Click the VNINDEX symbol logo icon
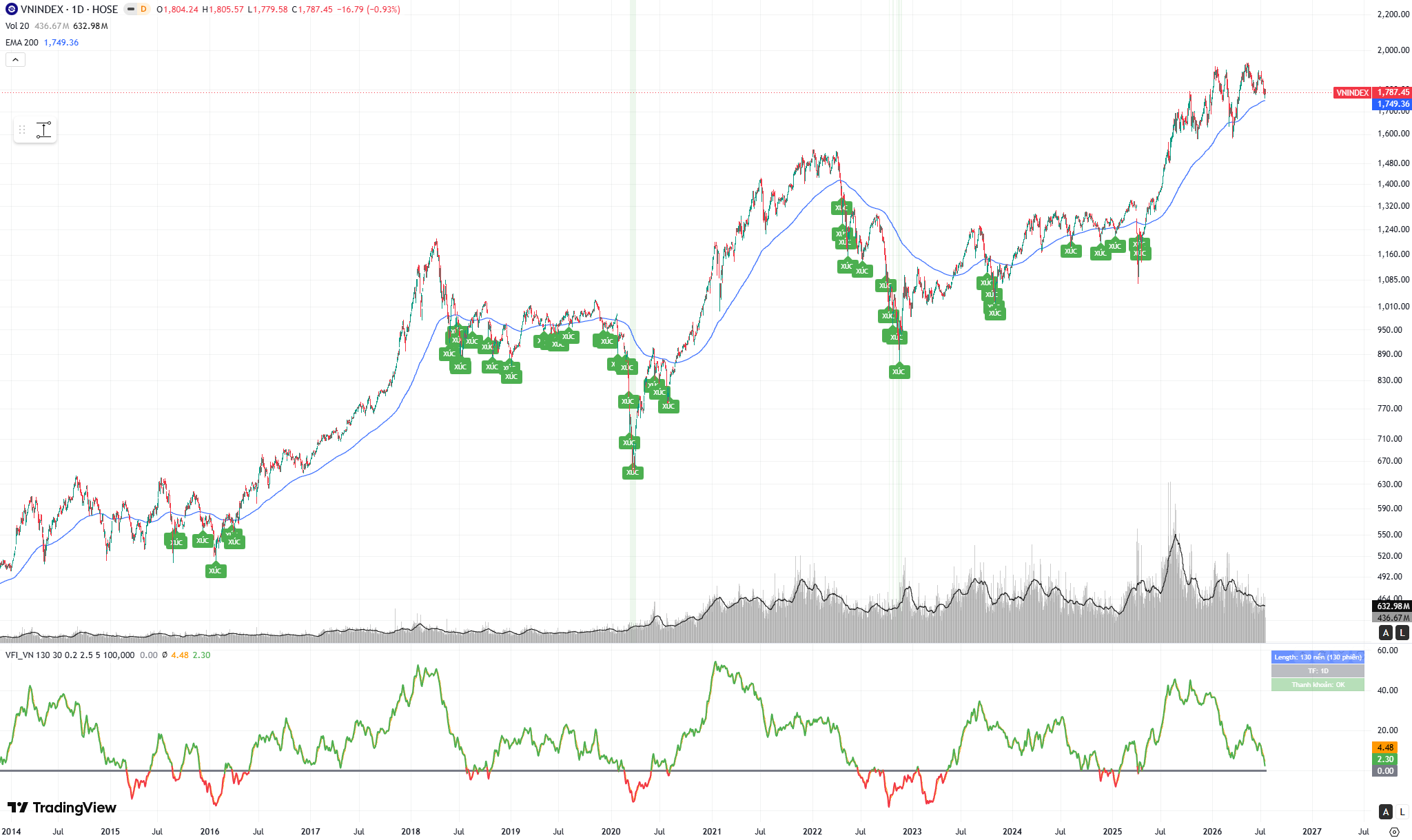Image resolution: width=1412 pixels, height=840 pixels. tap(11, 10)
